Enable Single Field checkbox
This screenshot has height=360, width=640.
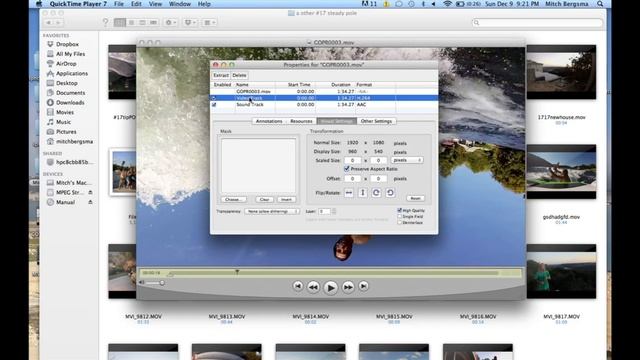pos(400,216)
